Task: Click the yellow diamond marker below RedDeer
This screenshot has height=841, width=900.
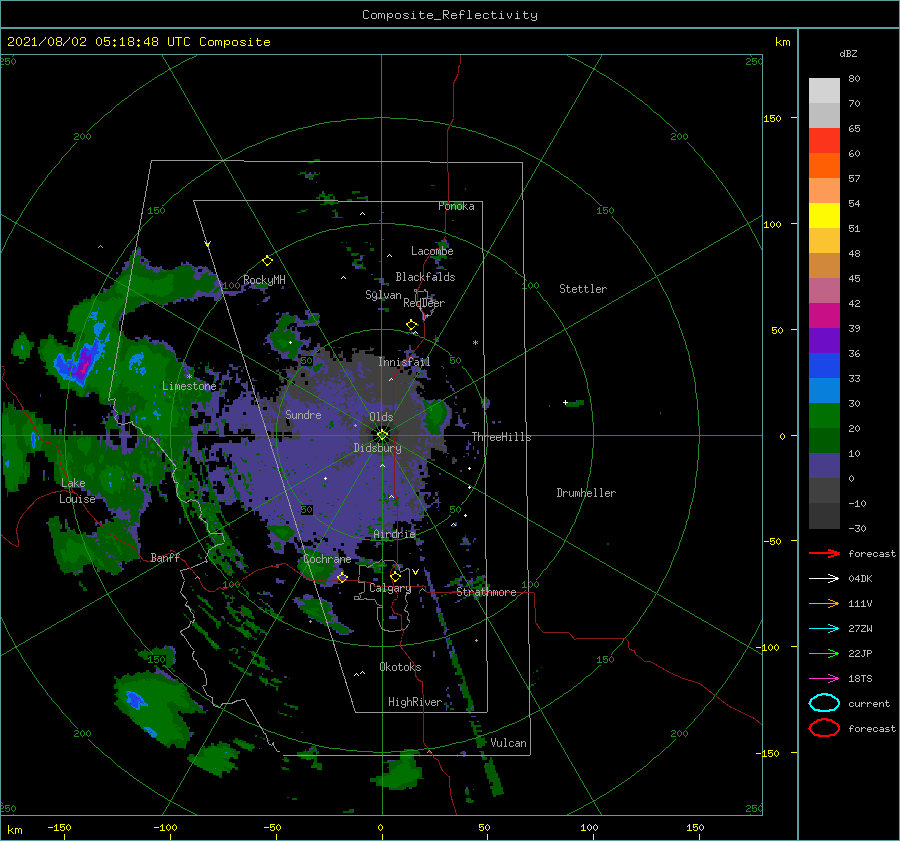Action: [x=412, y=325]
